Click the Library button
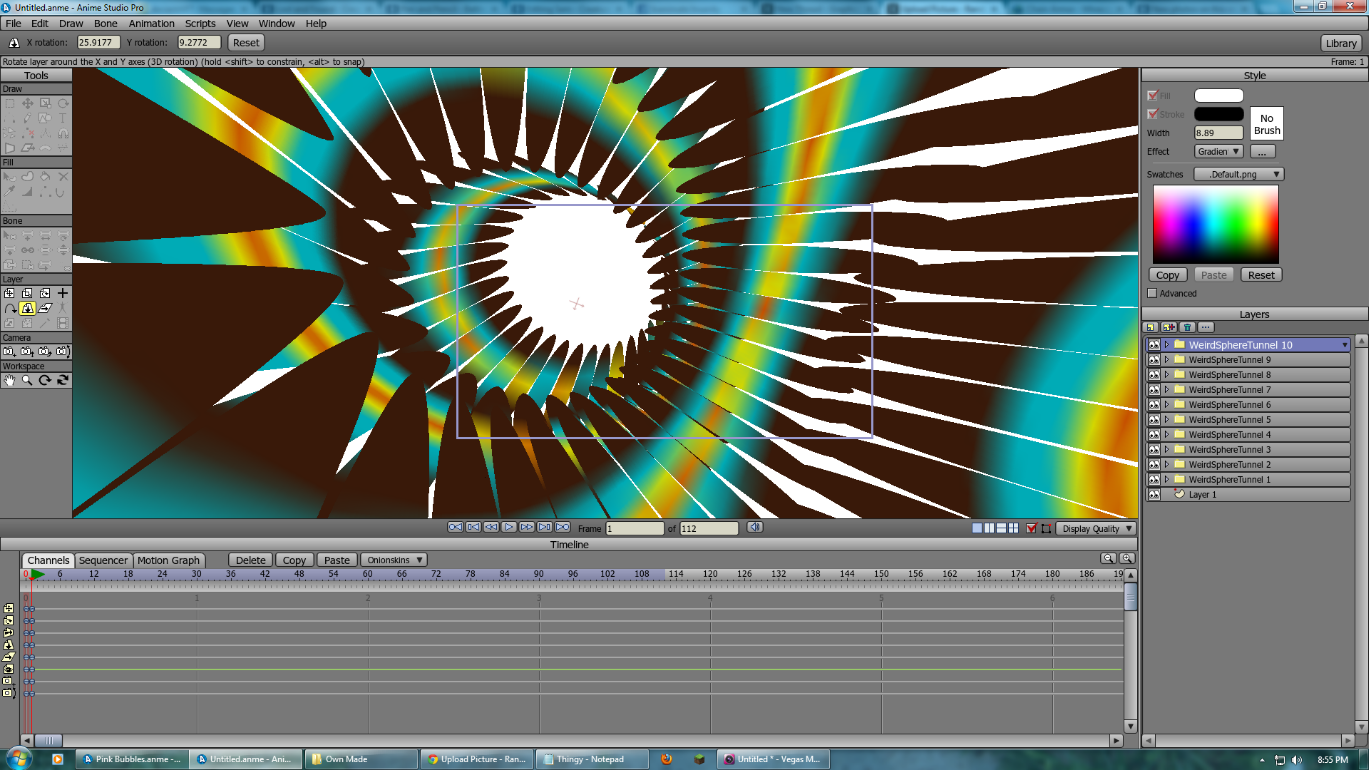This screenshot has width=1369, height=770. (x=1341, y=43)
